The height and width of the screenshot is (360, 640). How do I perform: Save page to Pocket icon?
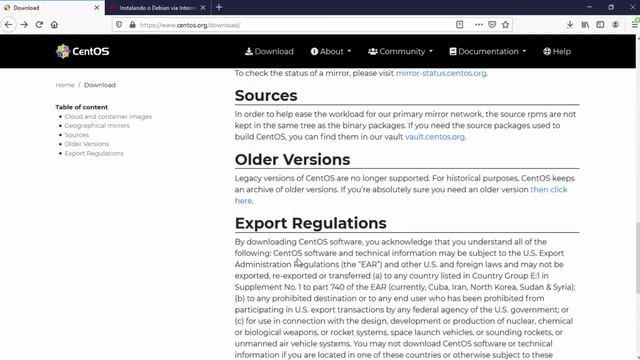pyautogui.click(x=492, y=24)
